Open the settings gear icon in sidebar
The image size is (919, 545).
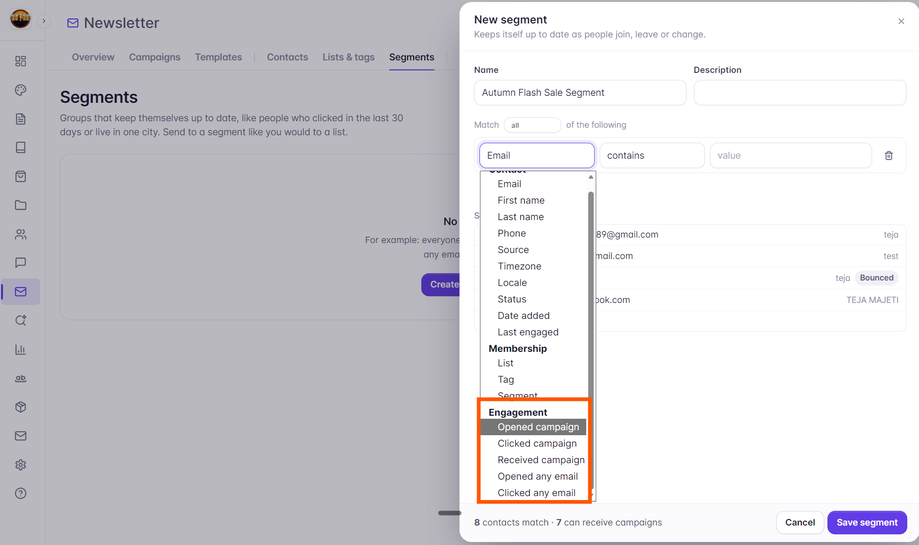click(x=21, y=465)
